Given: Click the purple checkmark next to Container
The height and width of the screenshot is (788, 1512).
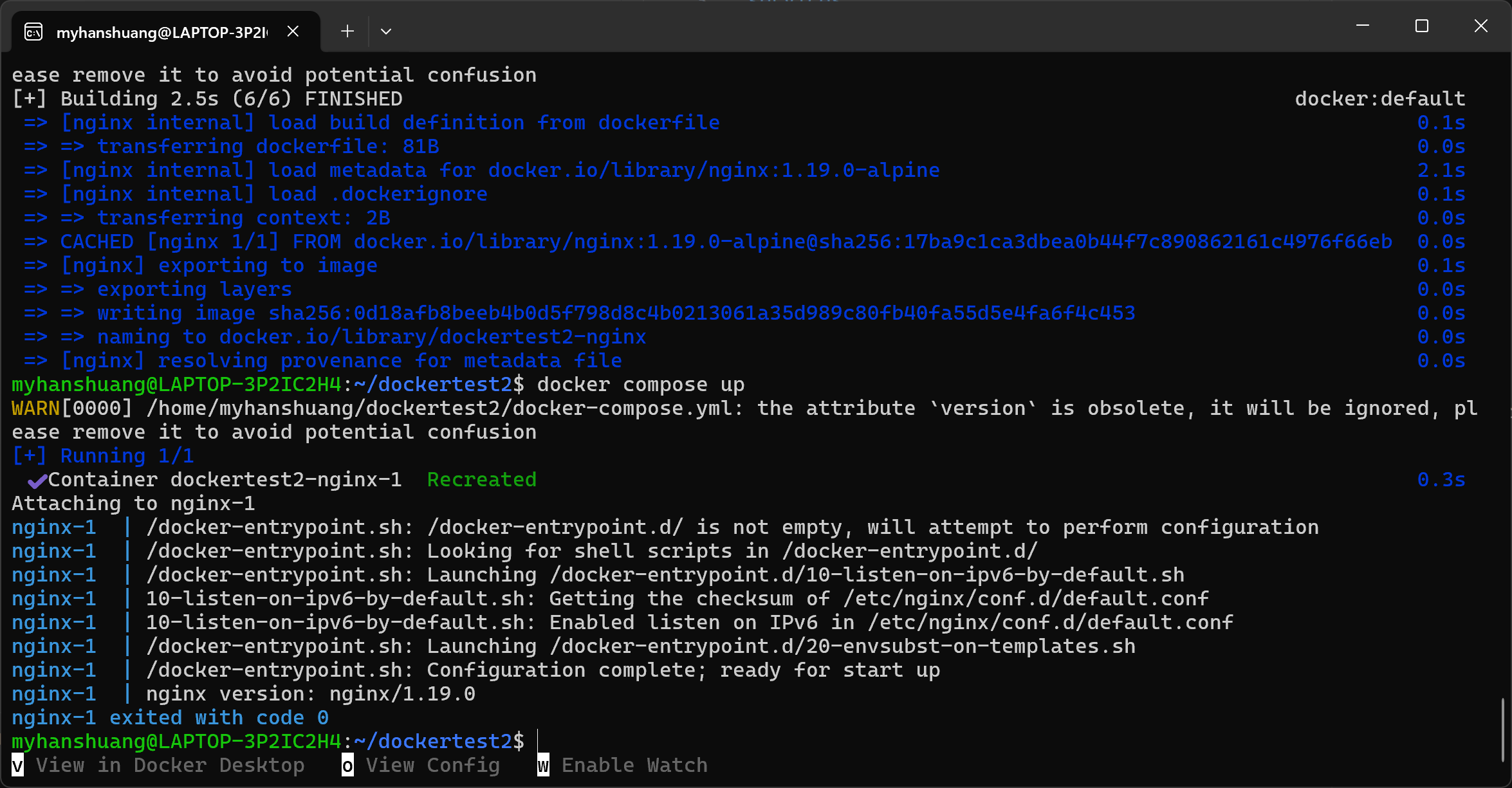Looking at the screenshot, I should [x=37, y=481].
